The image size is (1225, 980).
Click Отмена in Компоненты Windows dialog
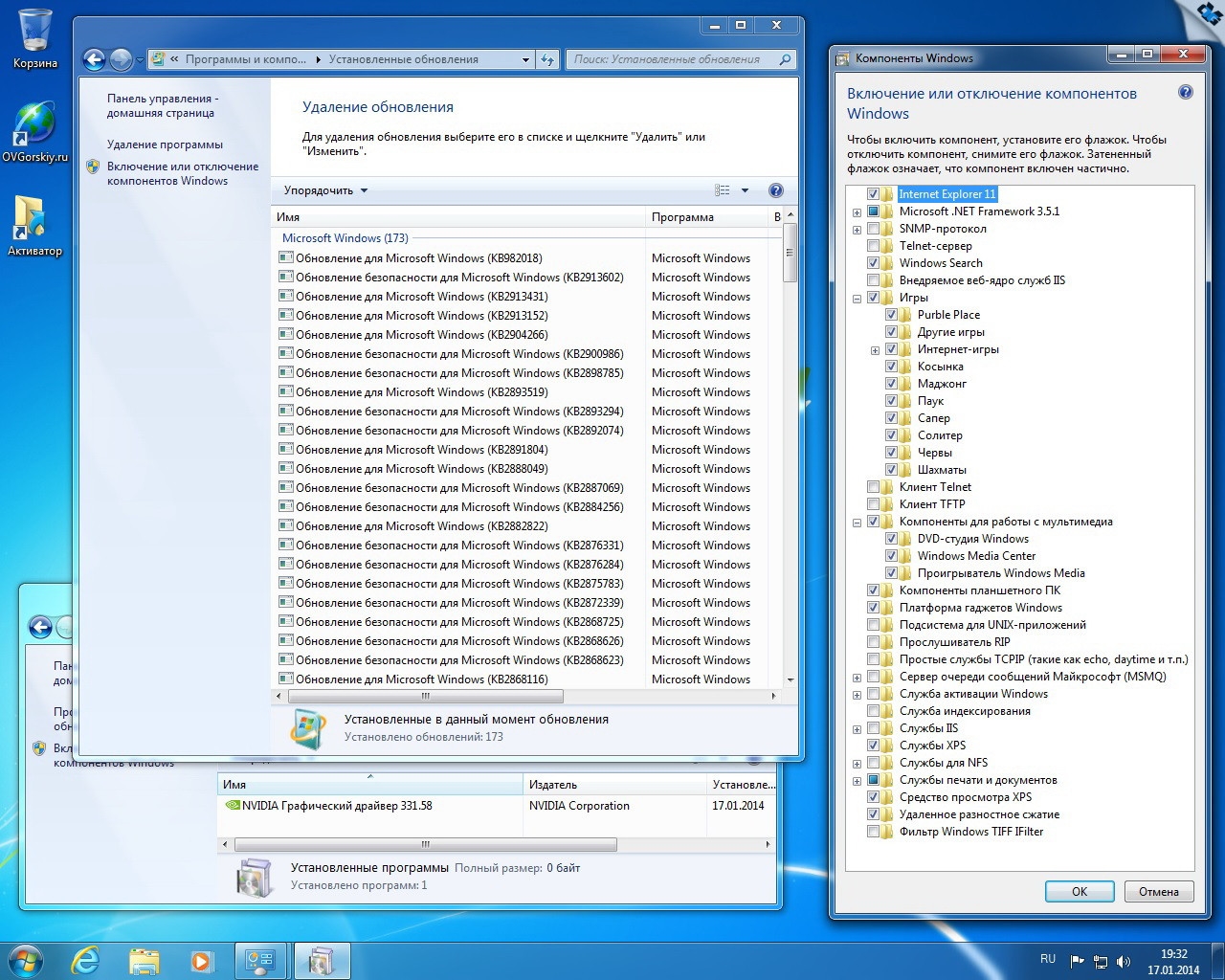[x=1159, y=891]
